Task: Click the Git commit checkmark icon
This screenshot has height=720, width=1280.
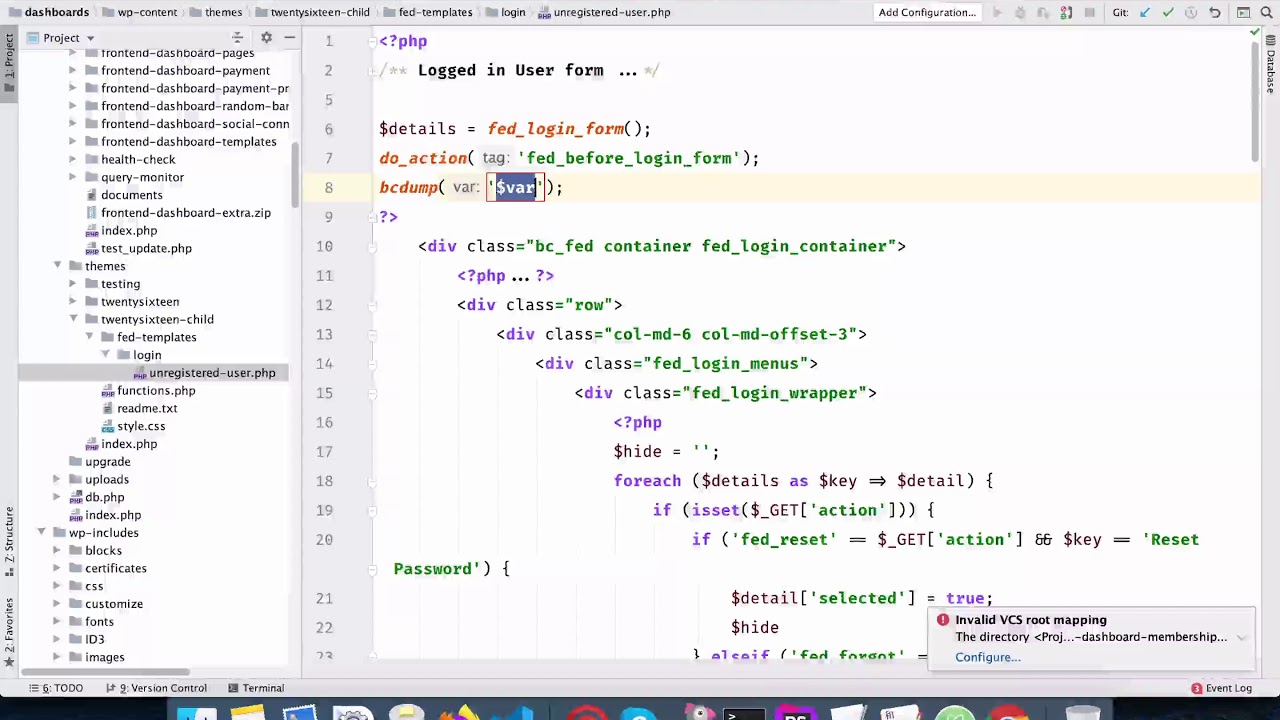Action: click(x=1168, y=12)
